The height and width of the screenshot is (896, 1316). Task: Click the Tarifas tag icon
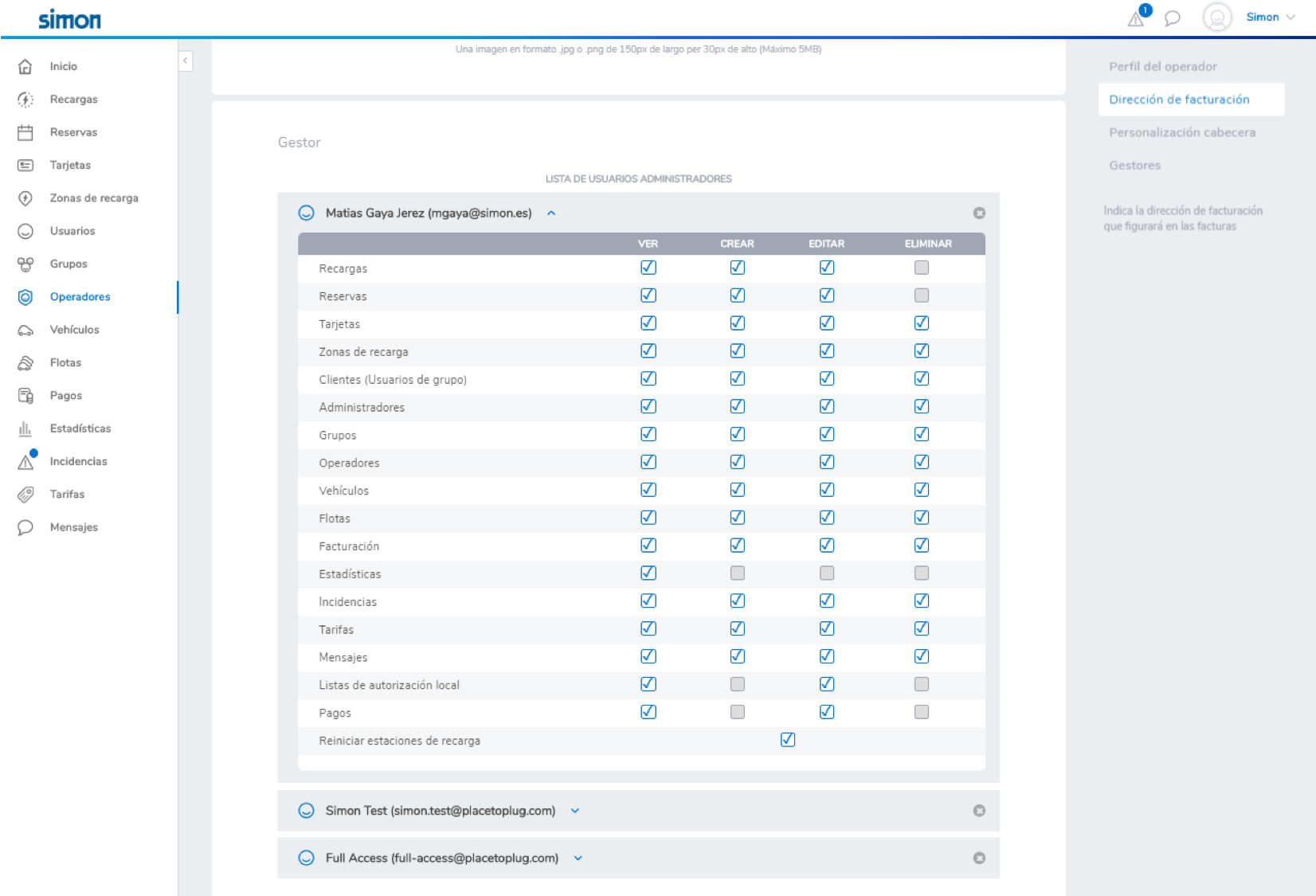click(x=25, y=495)
